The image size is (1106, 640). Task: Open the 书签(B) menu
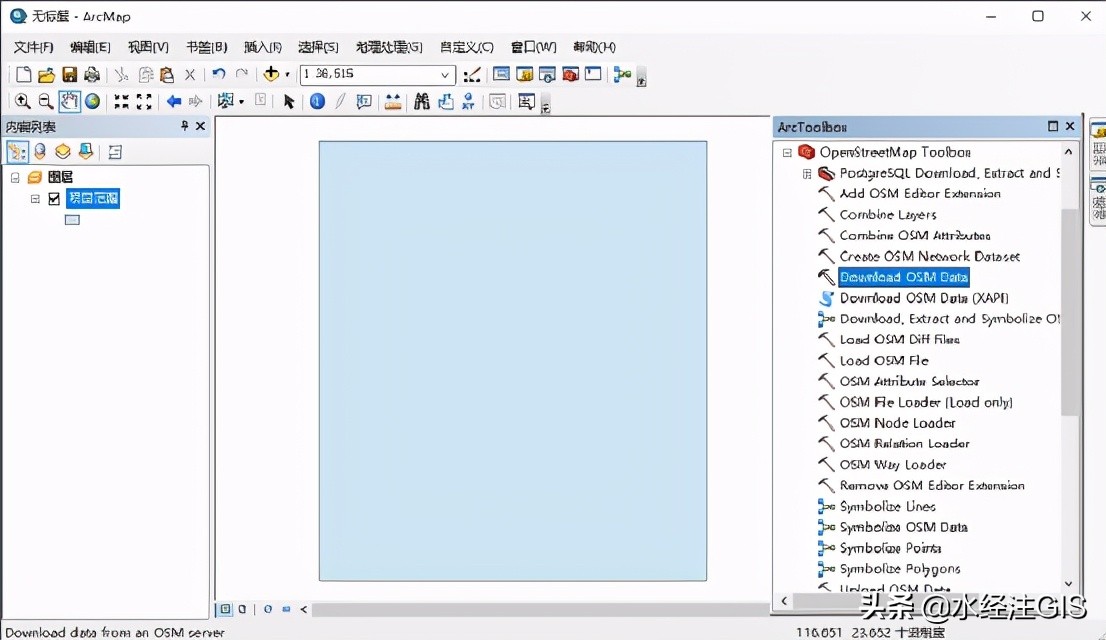[x=207, y=47]
